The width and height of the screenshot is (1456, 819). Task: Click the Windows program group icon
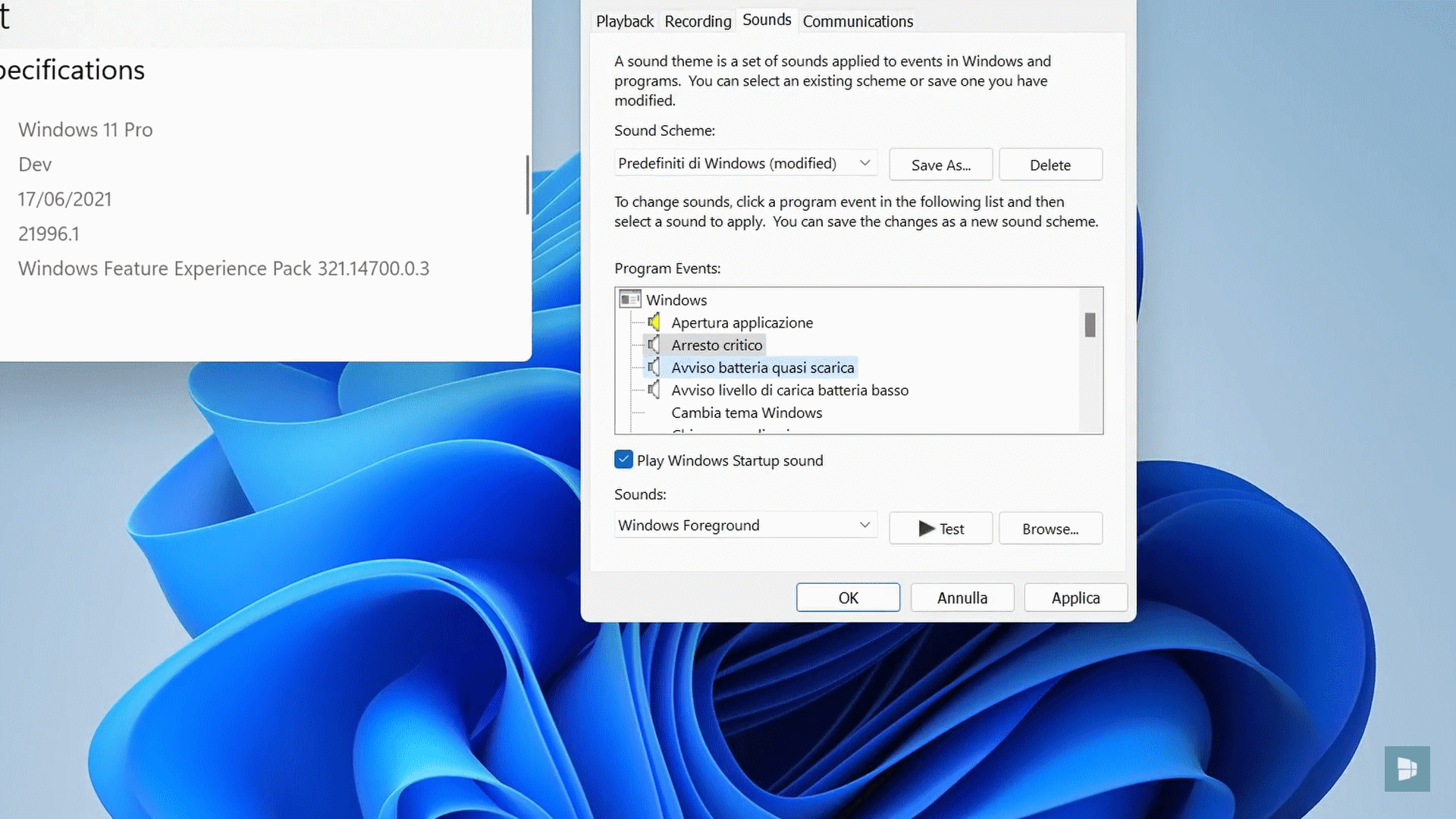629,300
